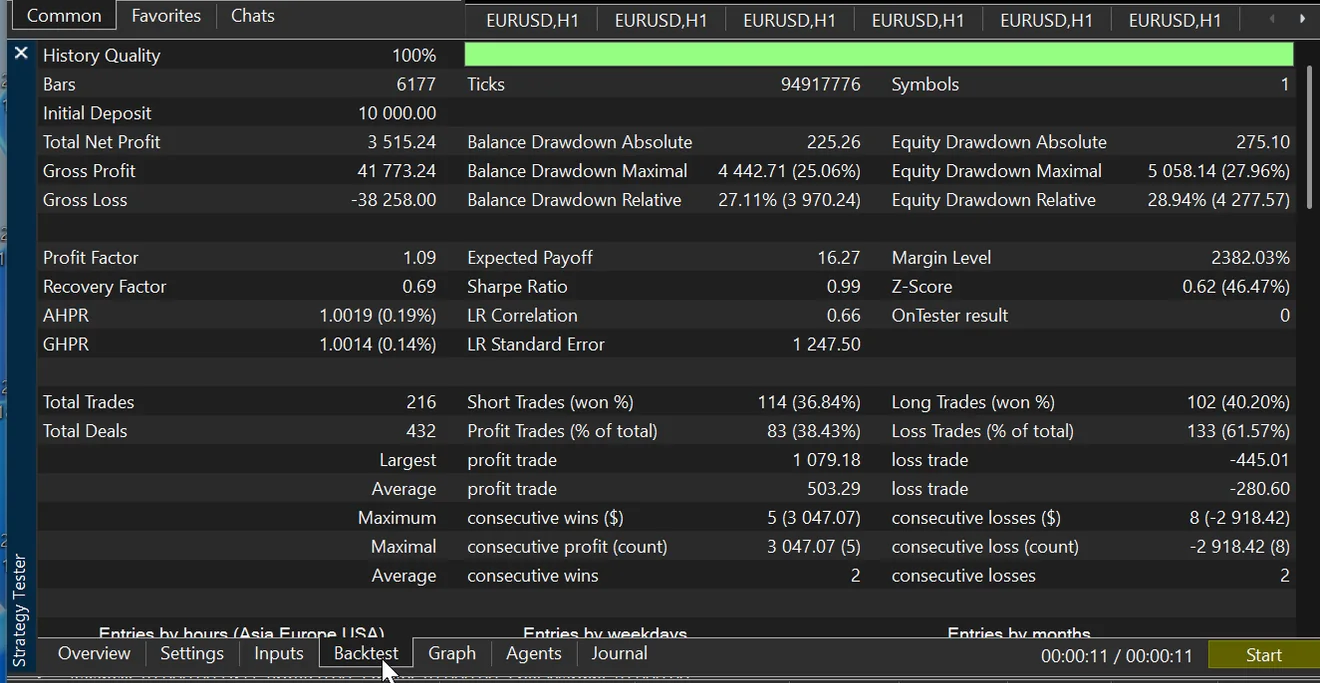The width and height of the screenshot is (1320, 683).
Task: Switch to the Inputs tab
Action: 279,653
